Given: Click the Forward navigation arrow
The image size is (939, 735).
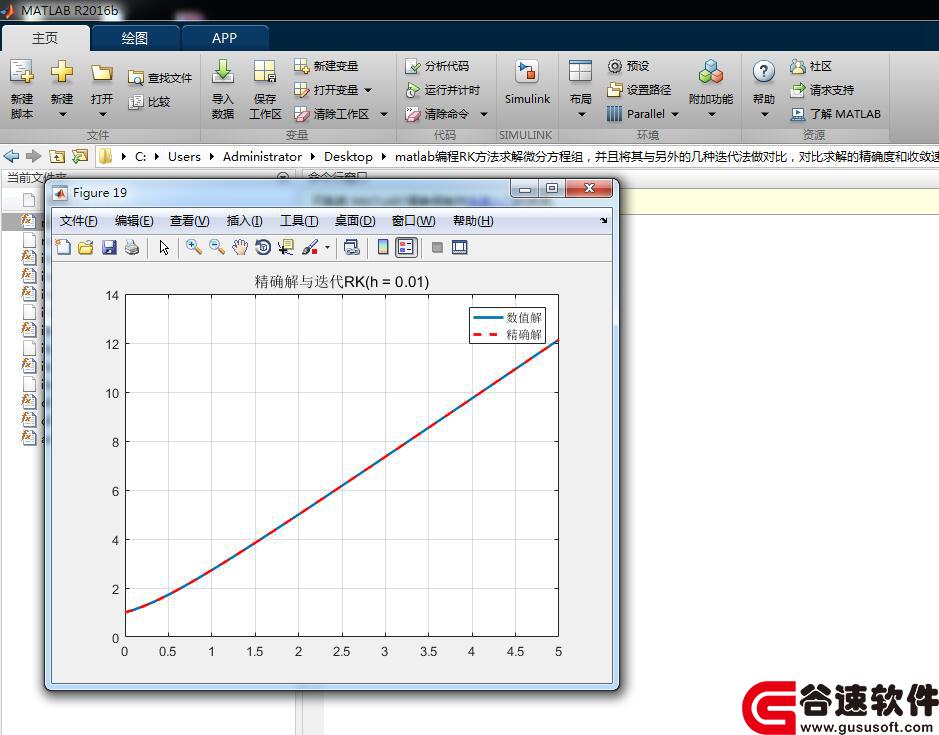Looking at the screenshot, I should (x=33, y=157).
